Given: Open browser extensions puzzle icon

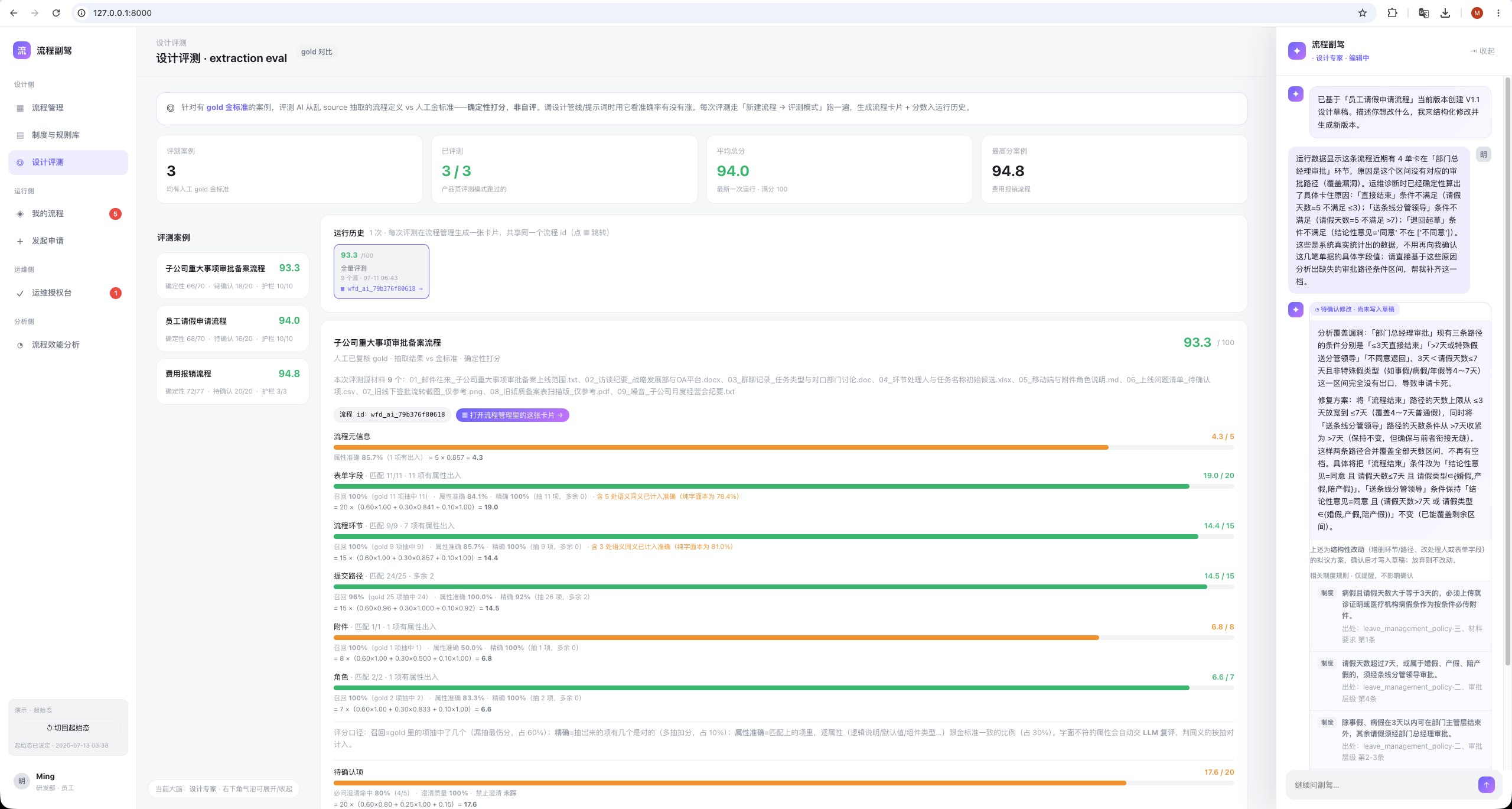Looking at the screenshot, I should tap(1392, 13).
